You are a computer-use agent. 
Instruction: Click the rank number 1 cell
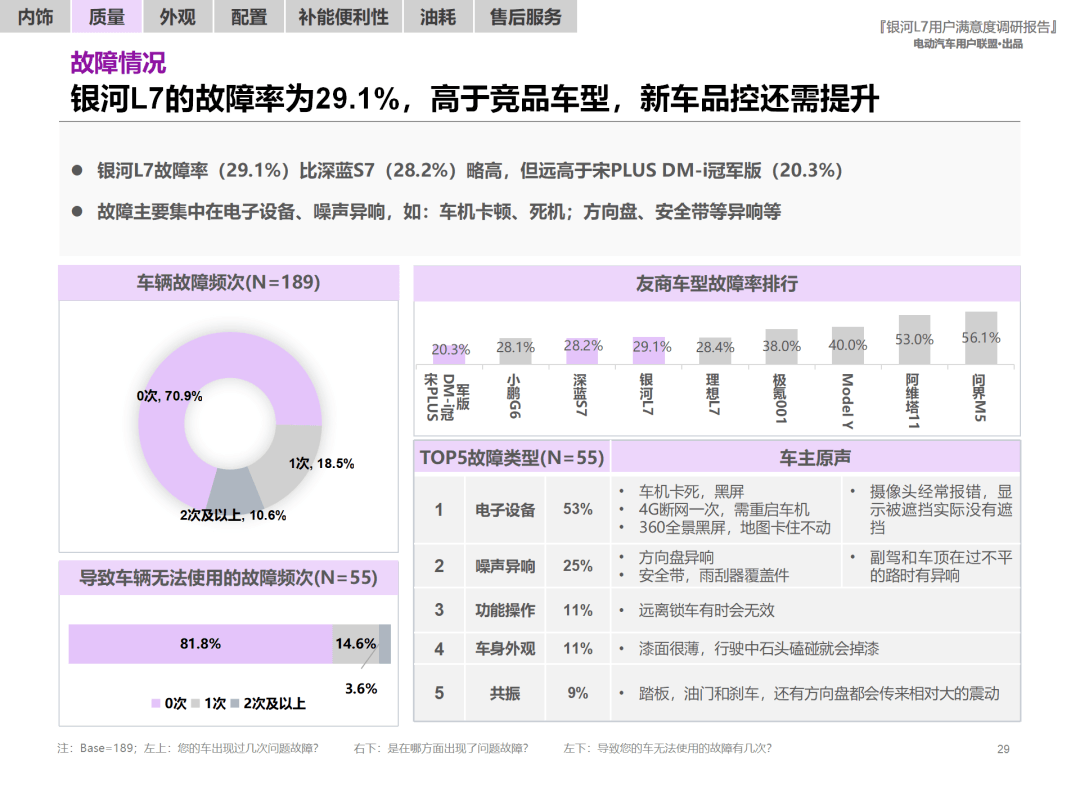pos(439,510)
